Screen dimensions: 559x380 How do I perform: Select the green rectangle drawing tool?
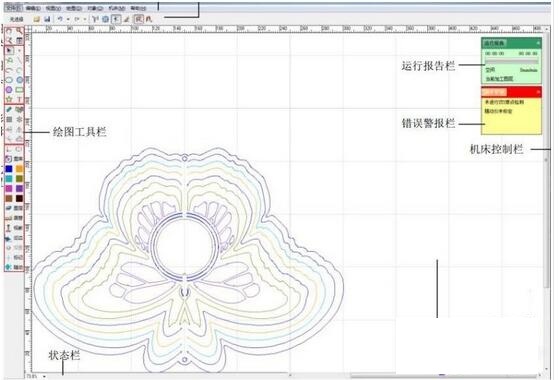click(20, 89)
